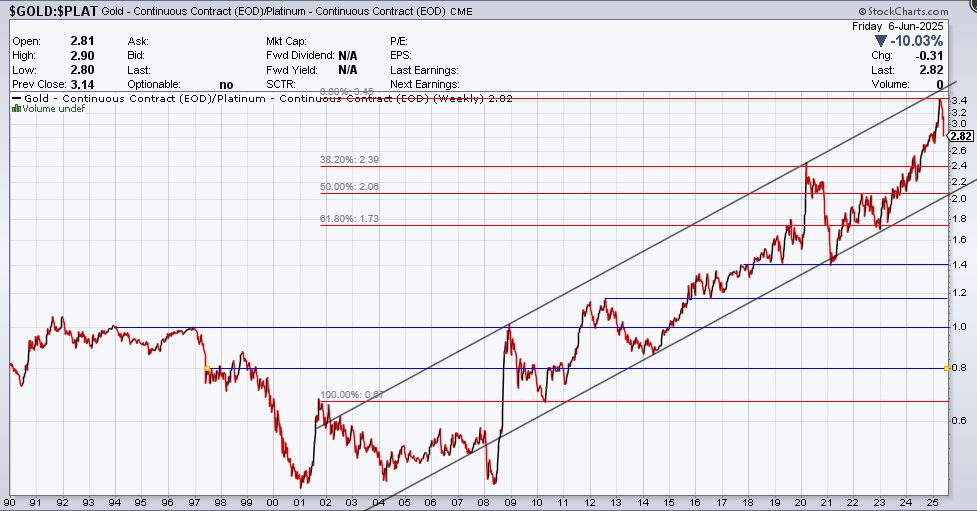Click the yellow marker on right end of 0.8 line
This screenshot has width=977, height=511.
[946, 369]
